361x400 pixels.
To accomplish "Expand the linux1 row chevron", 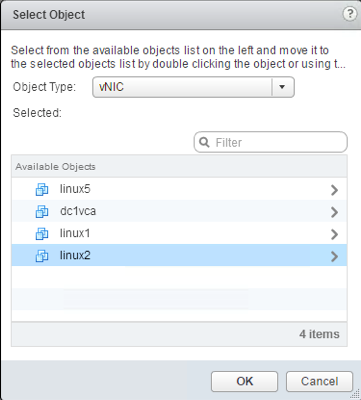I will pyautogui.click(x=334, y=234).
